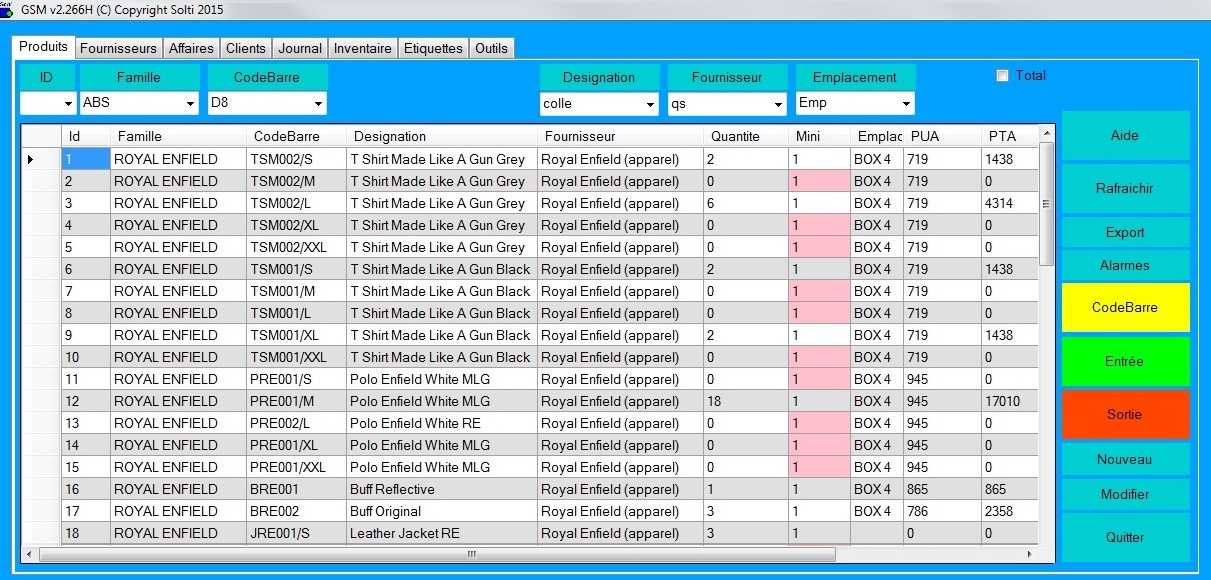
Task: Open the Aide help panel
Action: pyautogui.click(x=1124, y=135)
